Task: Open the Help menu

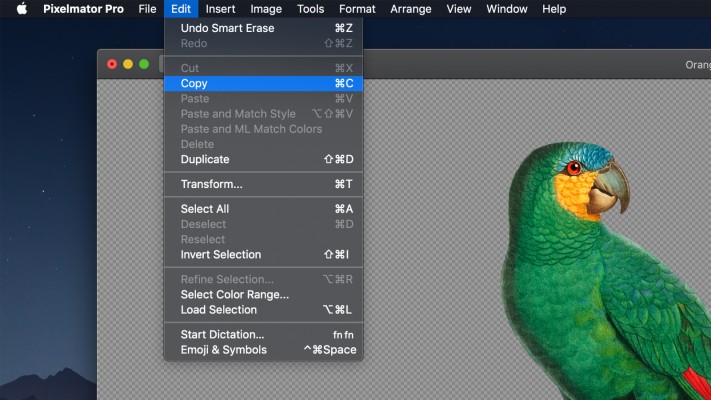Action: pyautogui.click(x=553, y=9)
